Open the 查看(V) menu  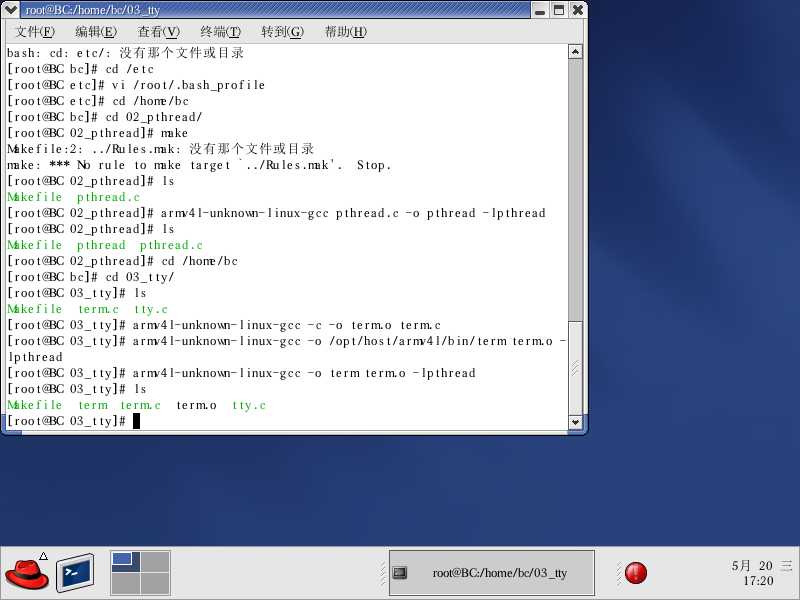click(159, 32)
